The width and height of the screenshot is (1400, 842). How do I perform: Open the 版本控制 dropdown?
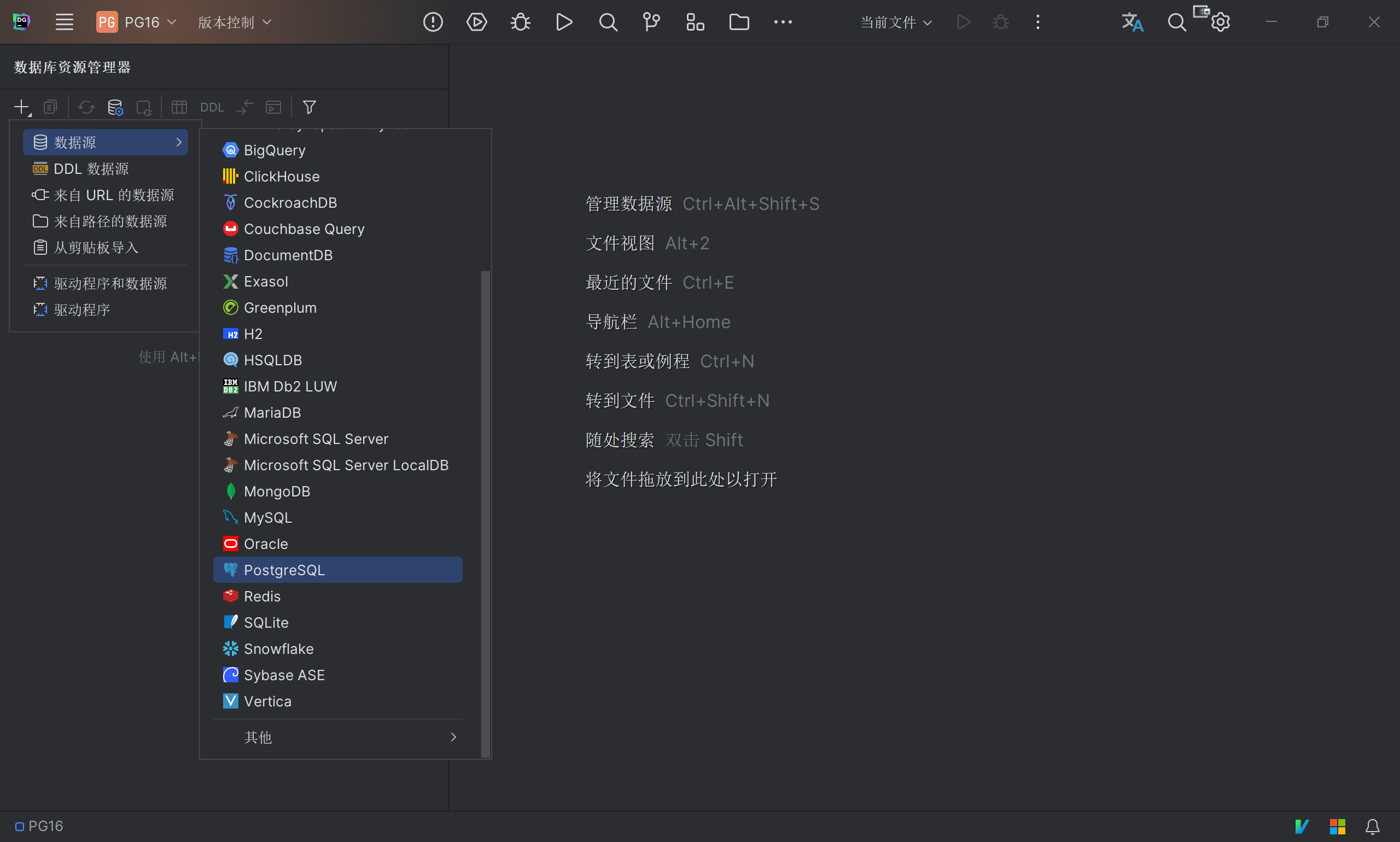point(235,22)
